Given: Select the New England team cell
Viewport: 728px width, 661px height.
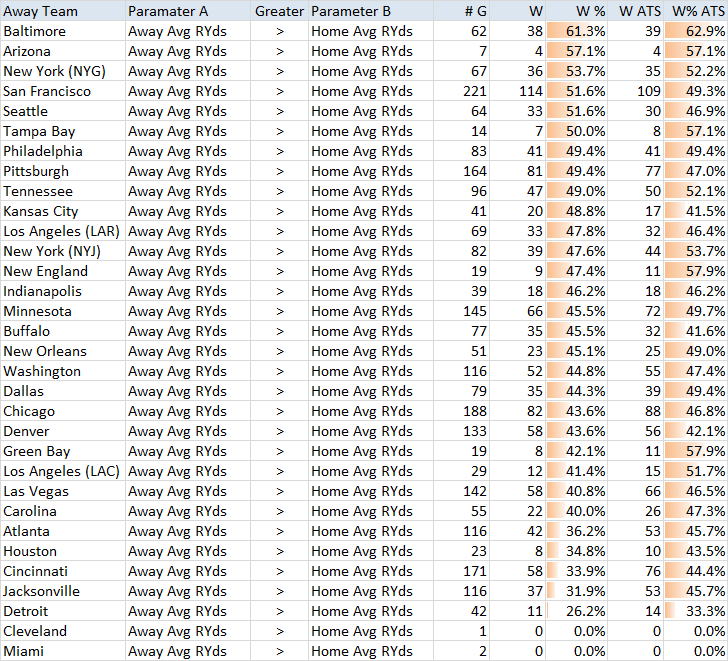Looking at the screenshot, I should pos(63,271).
